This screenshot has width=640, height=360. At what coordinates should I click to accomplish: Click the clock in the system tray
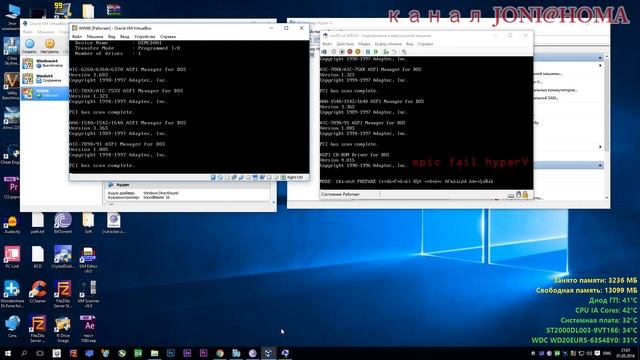(x=626, y=353)
